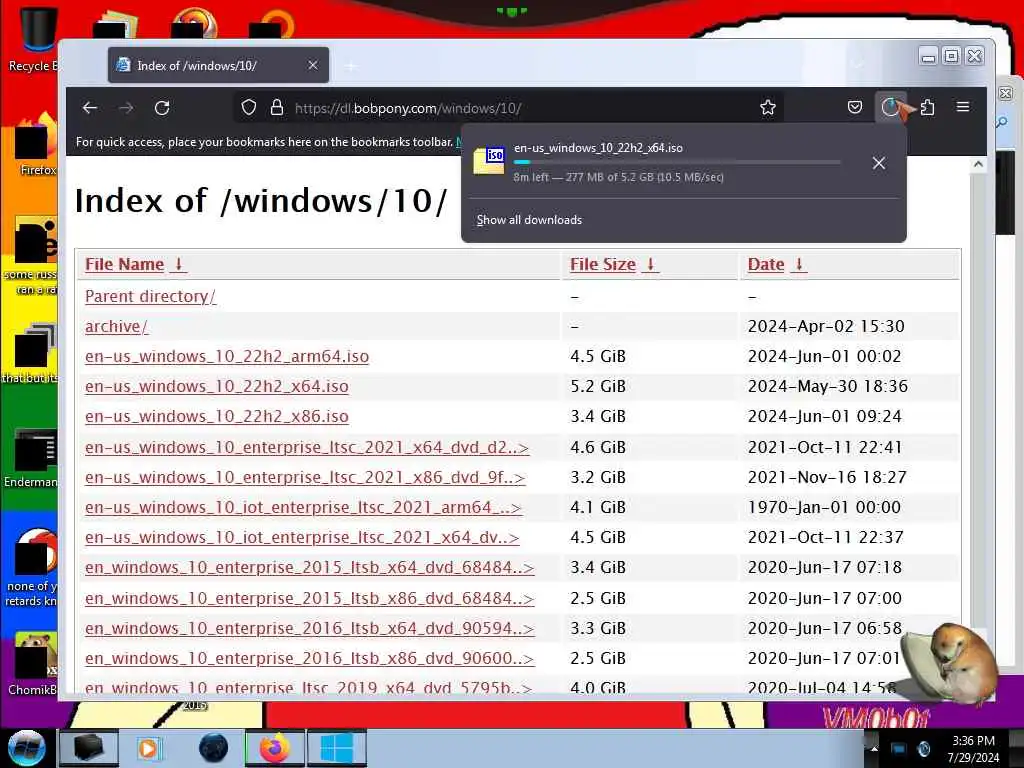Viewport: 1024px width, 768px height.
Task: Click the arrow next to File Size
Action: [650, 264]
